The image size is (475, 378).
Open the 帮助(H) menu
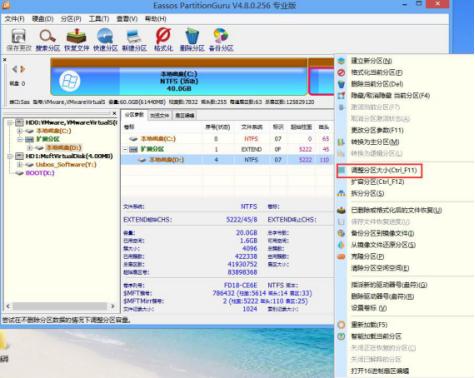click(x=156, y=19)
